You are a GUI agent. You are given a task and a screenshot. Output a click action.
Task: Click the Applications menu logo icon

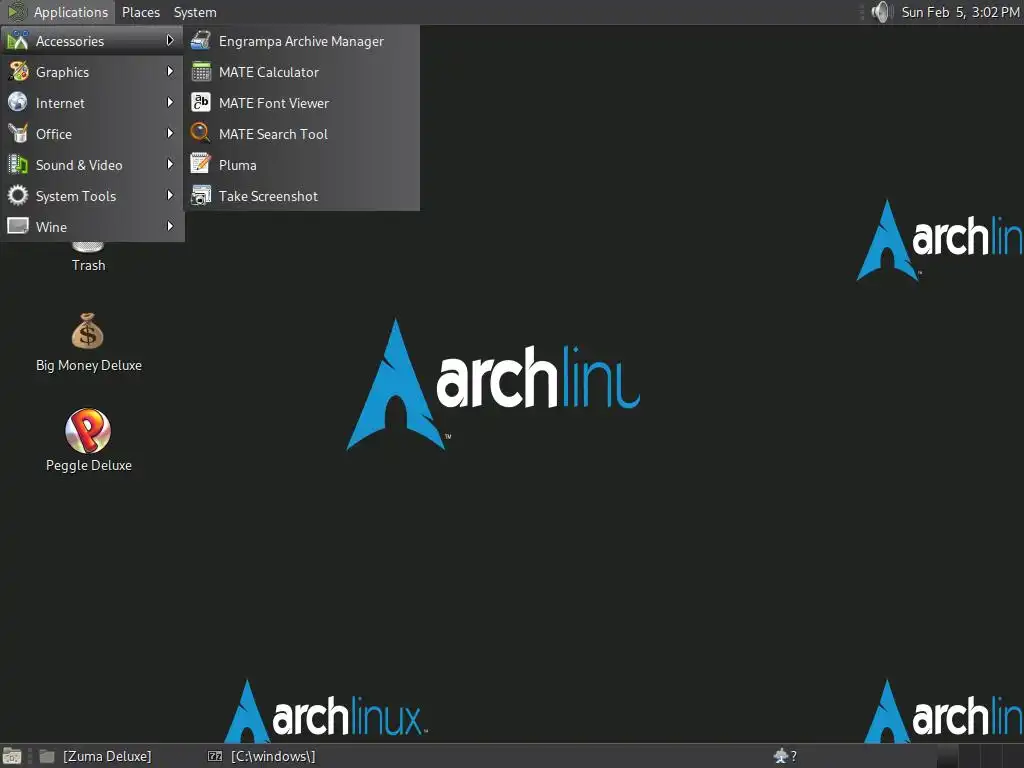[x=16, y=12]
